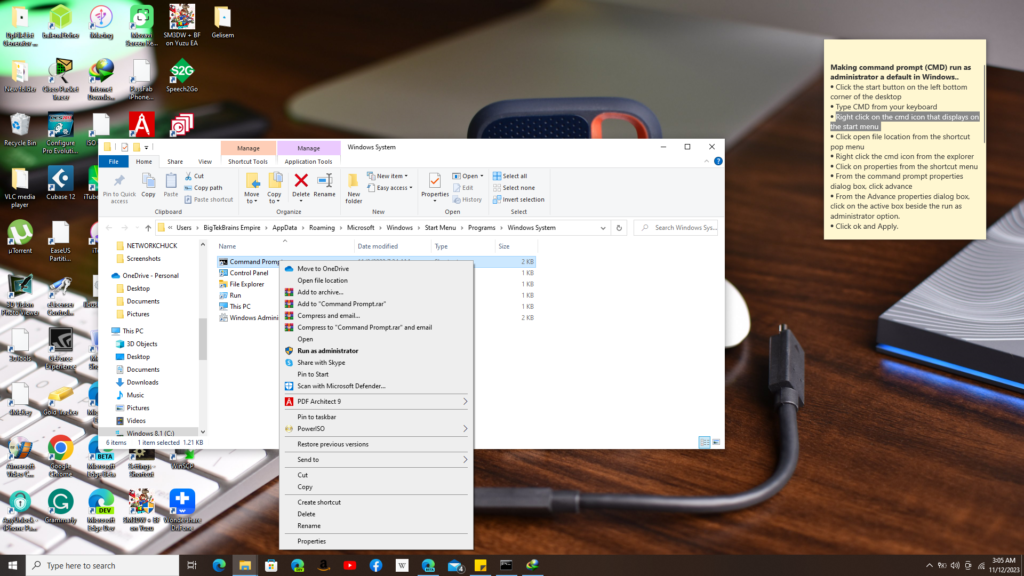Click the Windows Start button

pyautogui.click(x=12, y=566)
